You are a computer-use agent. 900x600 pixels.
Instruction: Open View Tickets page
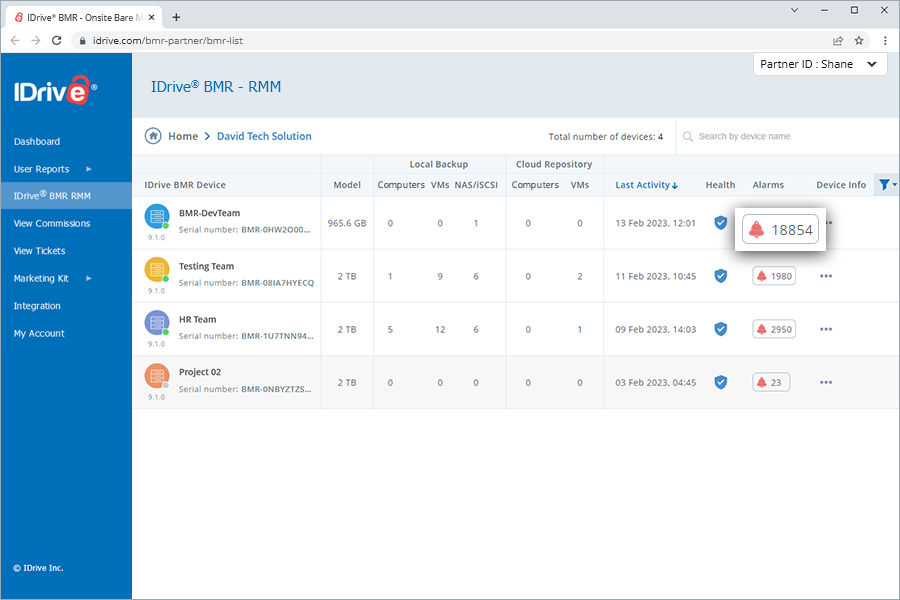pyautogui.click(x=40, y=251)
